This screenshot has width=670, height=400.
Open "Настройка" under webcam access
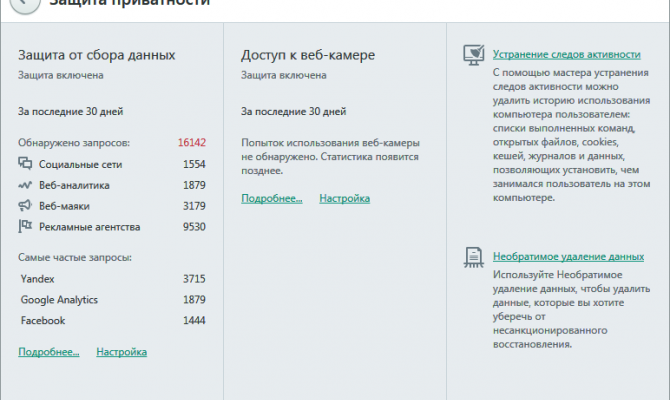pyautogui.click(x=345, y=198)
